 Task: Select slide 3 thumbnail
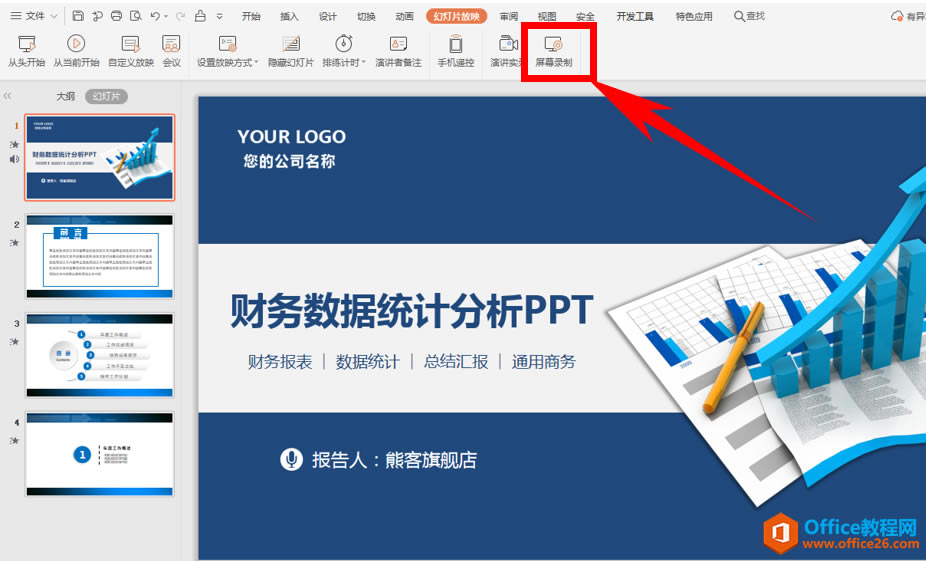point(100,355)
